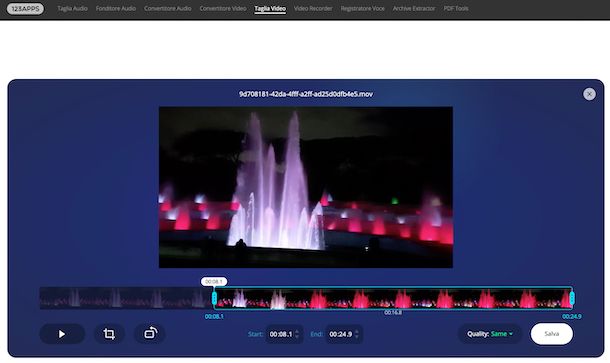Open Archive Extractor tool
This screenshot has height=363, width=610.
click(414, 9)
